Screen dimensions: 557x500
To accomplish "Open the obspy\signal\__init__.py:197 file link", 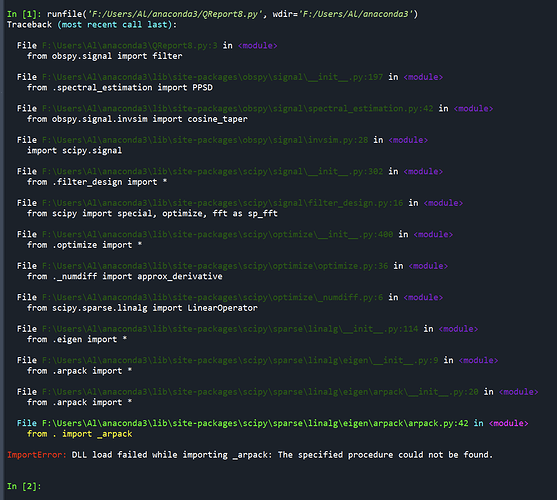I will coord(212,77).
